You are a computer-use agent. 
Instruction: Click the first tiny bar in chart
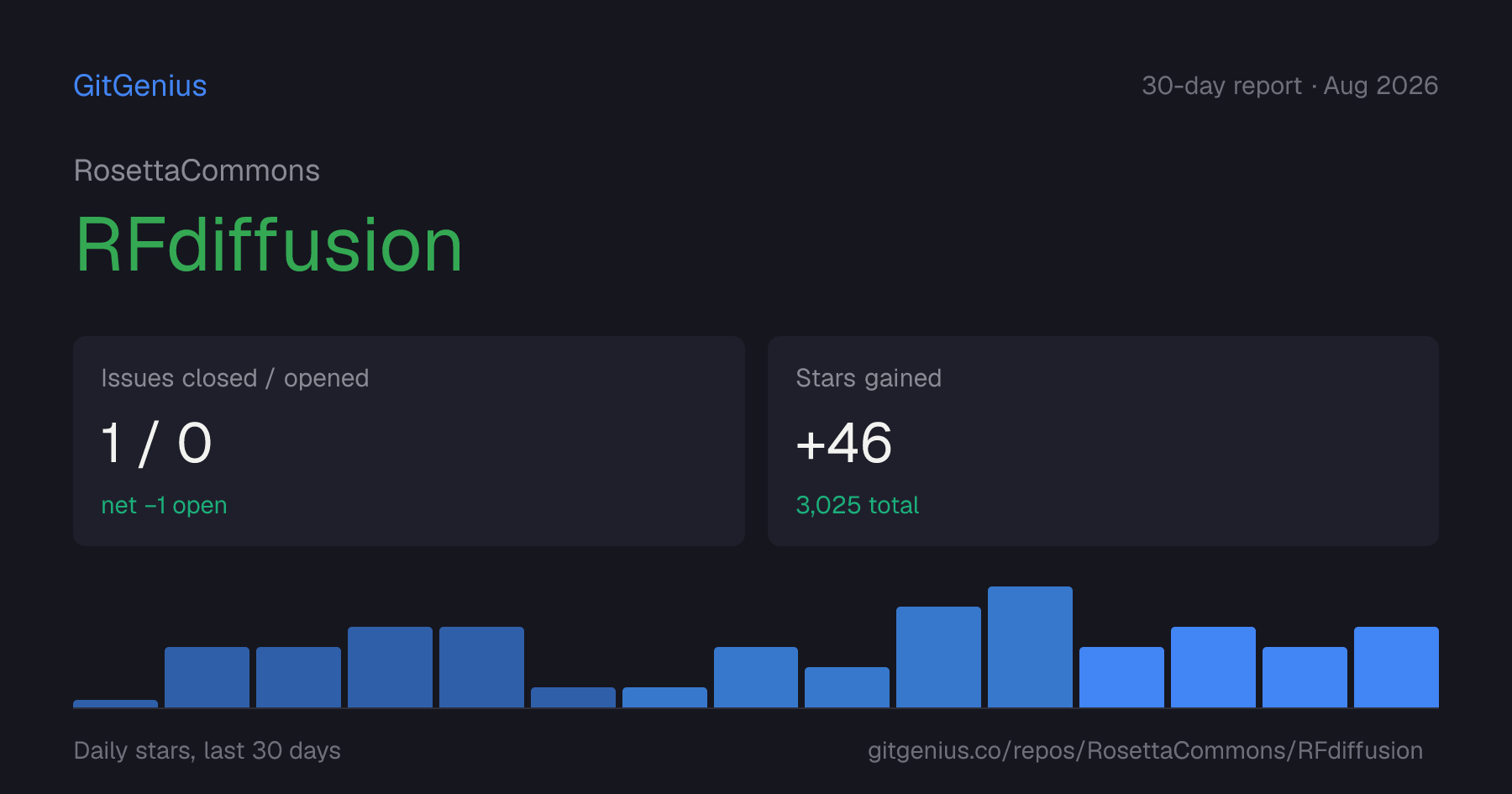(x=115, y=704)
